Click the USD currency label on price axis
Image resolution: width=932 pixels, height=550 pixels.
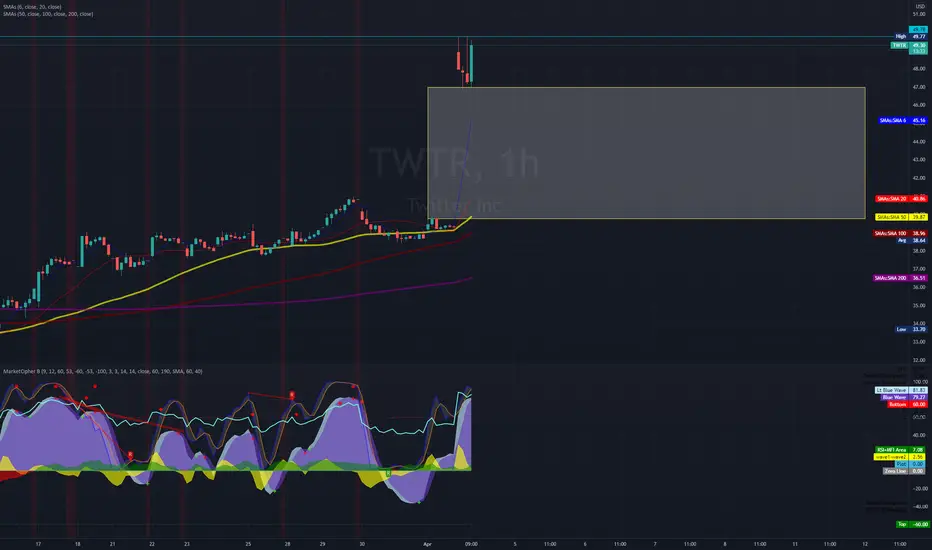point(920,7)
